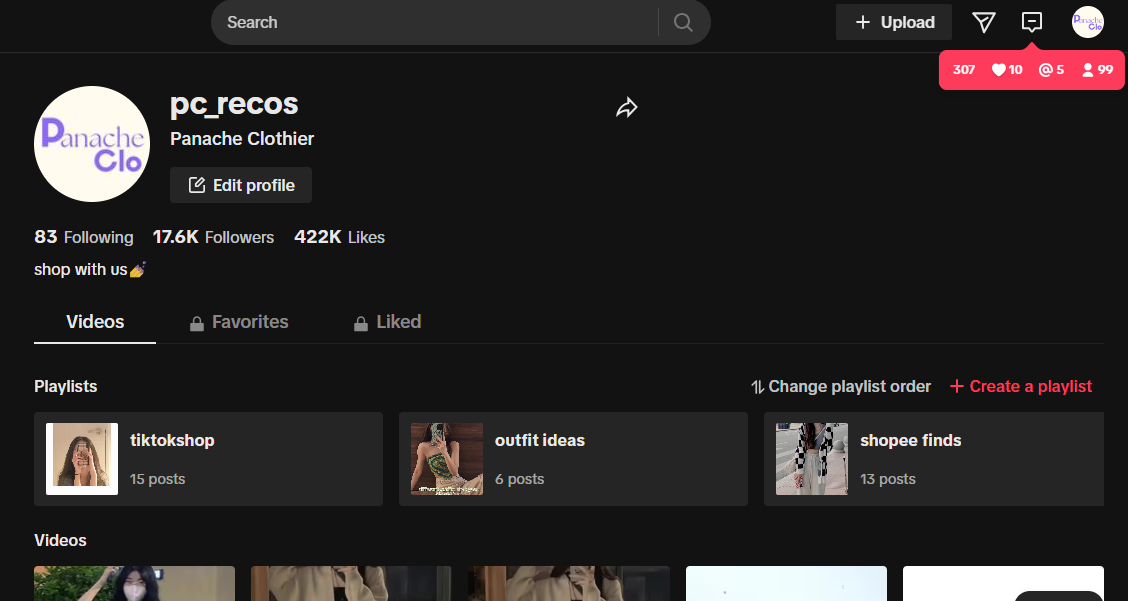
Task: Click the '15 posts' label
Action: 158,479
